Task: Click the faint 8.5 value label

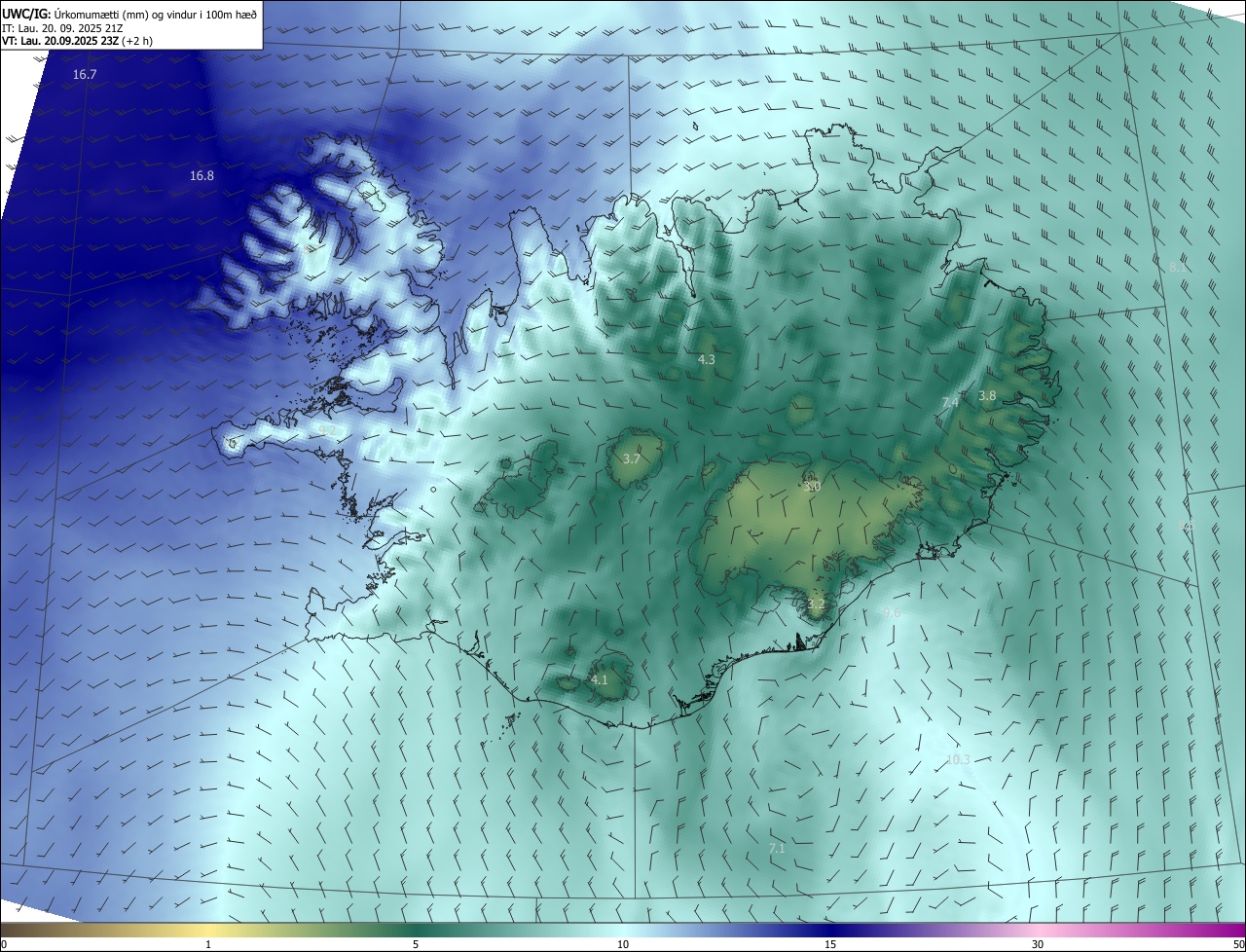Action: pyautogui.click(x=1187, y=526)
